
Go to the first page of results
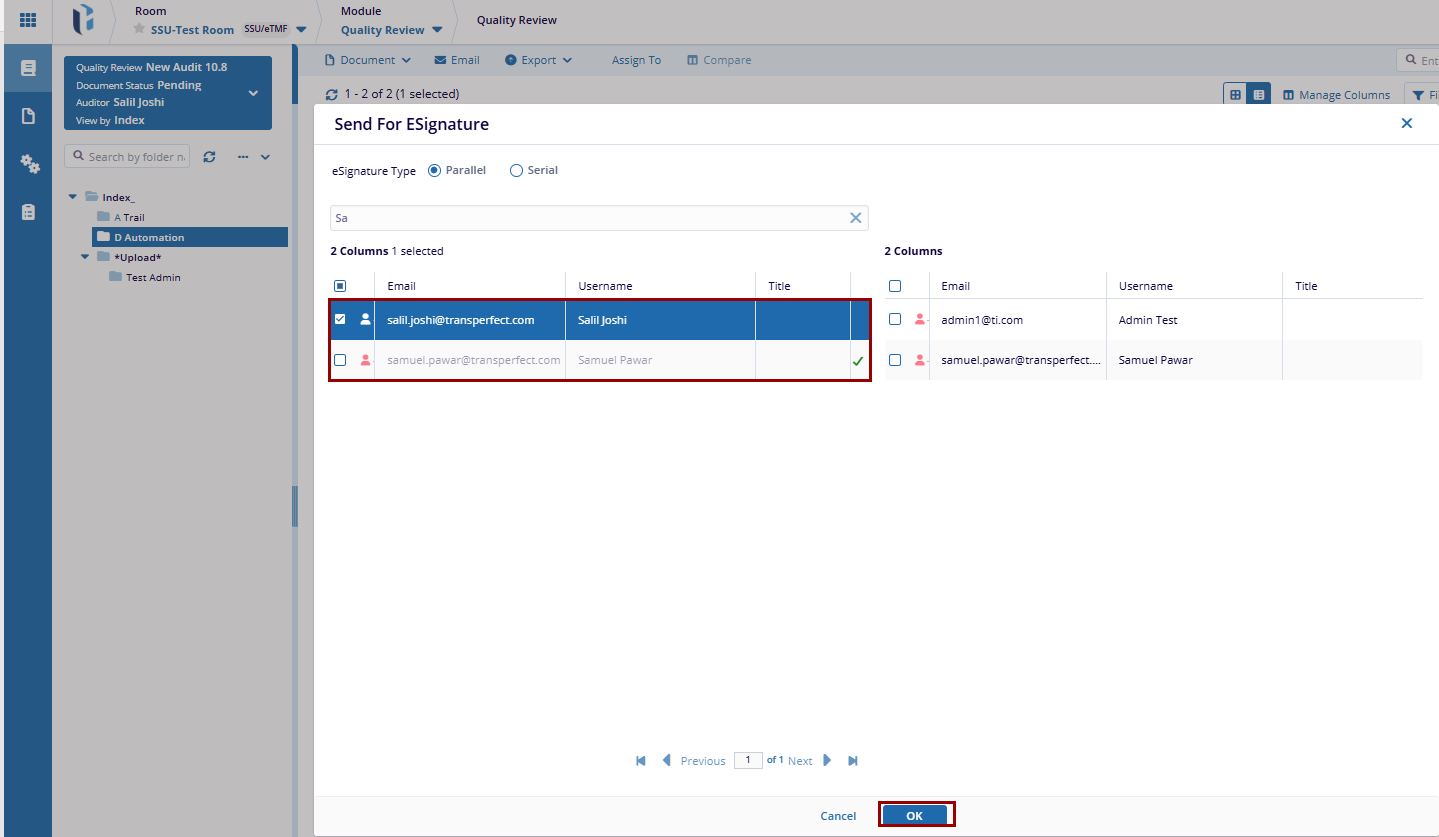(641, 761)
